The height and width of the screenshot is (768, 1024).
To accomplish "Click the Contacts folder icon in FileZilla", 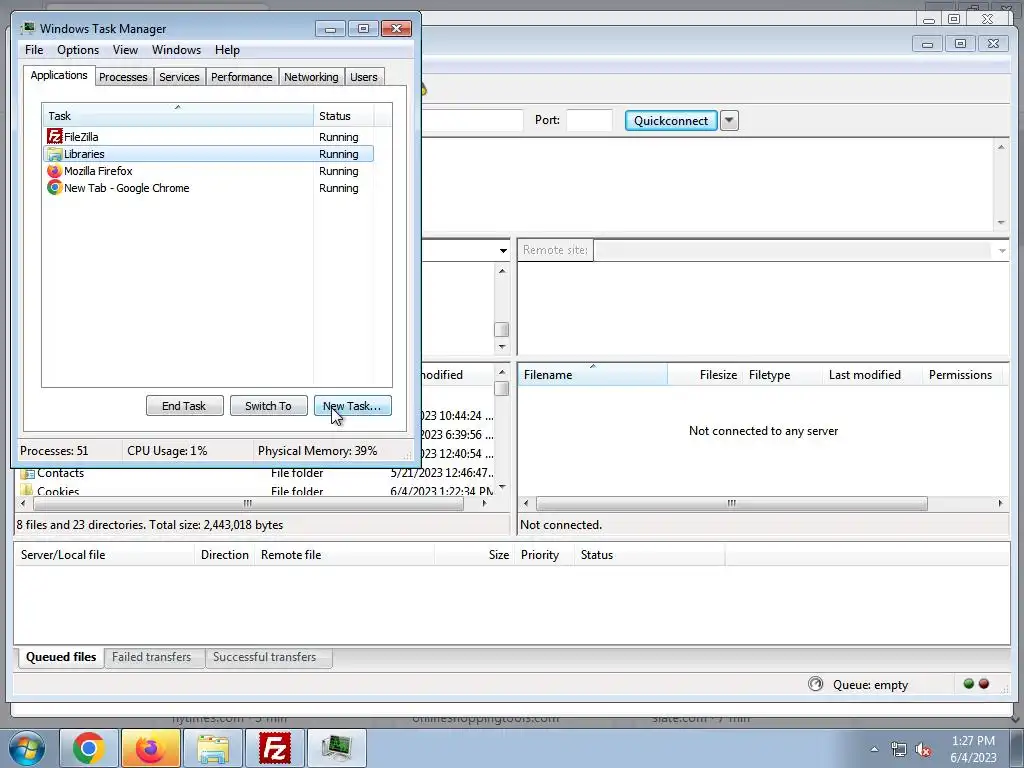I will [27, 473].
